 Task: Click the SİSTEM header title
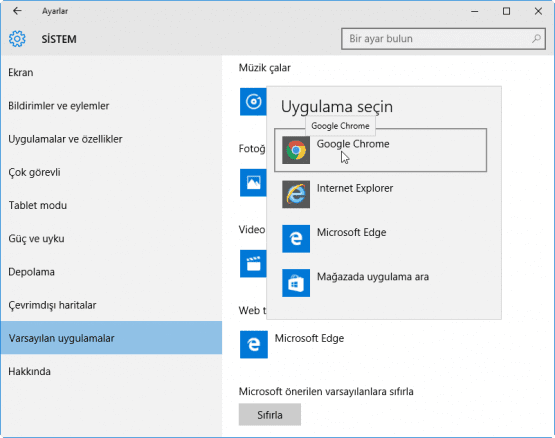(59, 39)
